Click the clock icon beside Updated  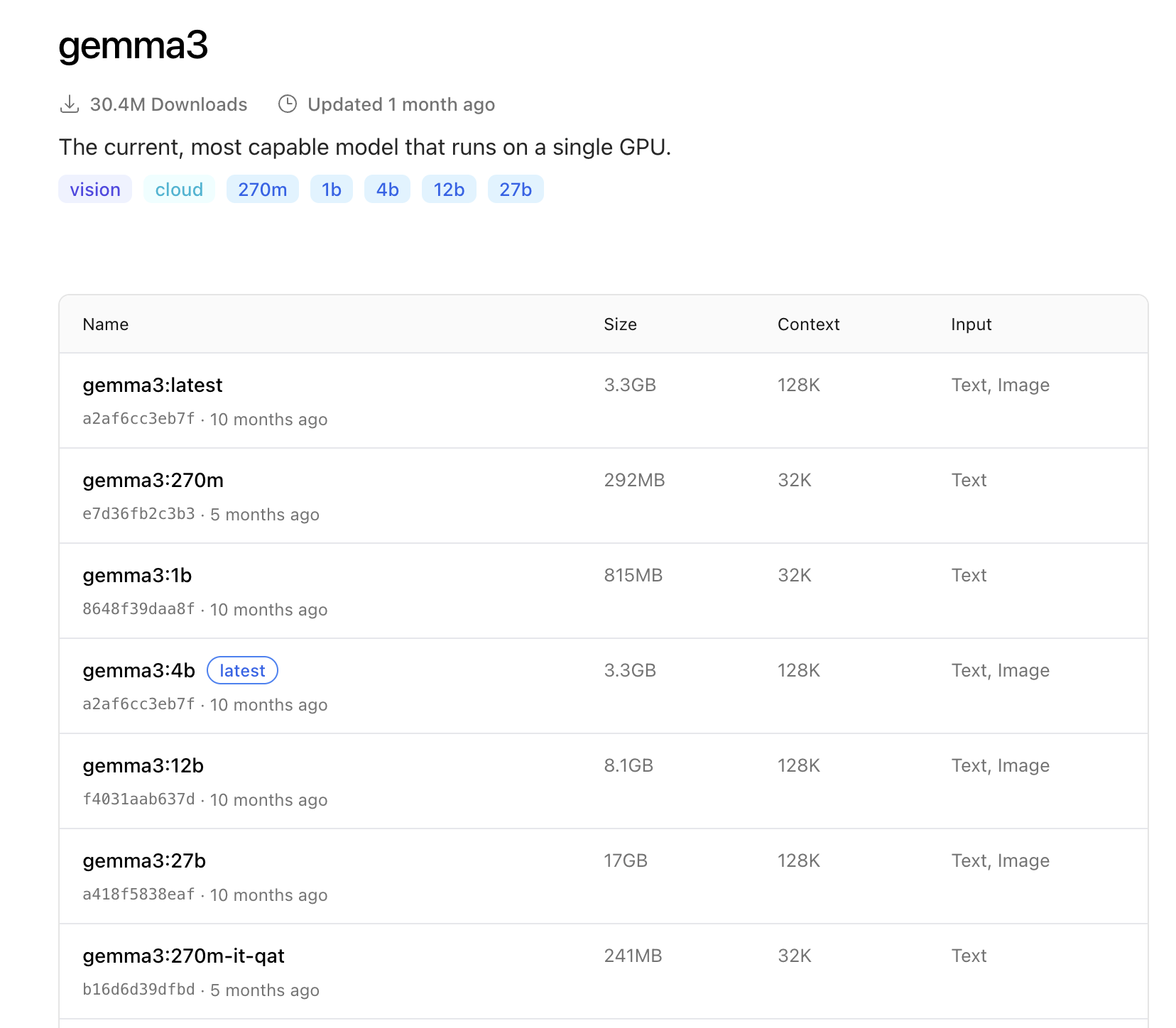coord(288,104)
